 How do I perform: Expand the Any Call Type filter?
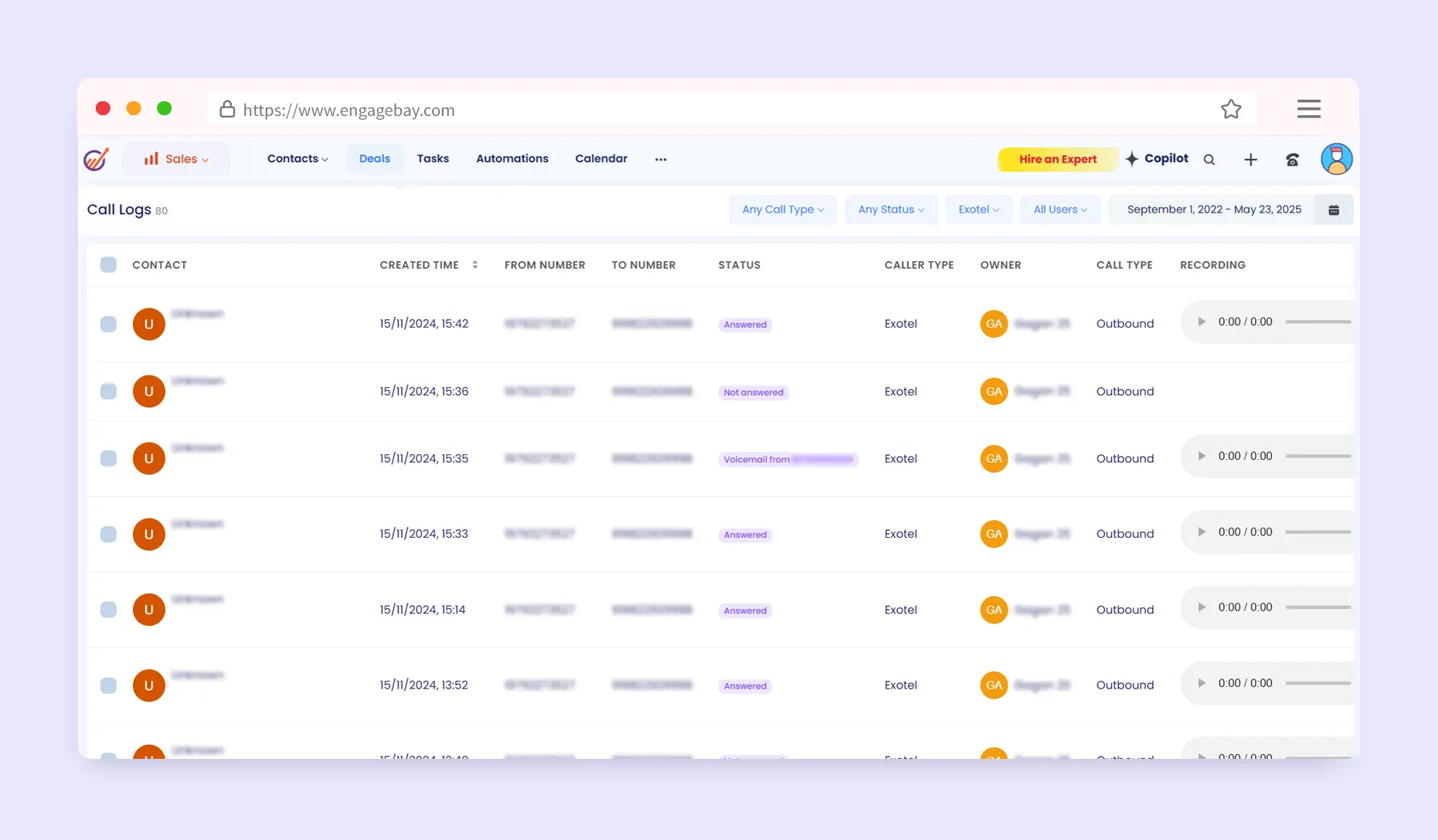(782, 210)
